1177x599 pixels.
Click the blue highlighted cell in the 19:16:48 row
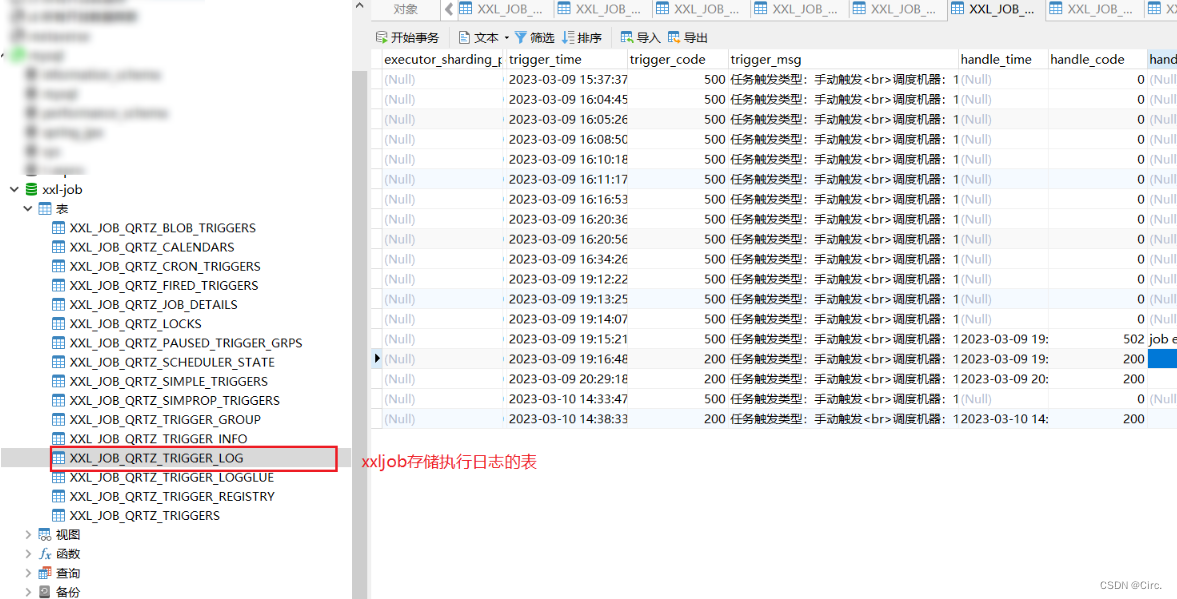(1162, 359)
